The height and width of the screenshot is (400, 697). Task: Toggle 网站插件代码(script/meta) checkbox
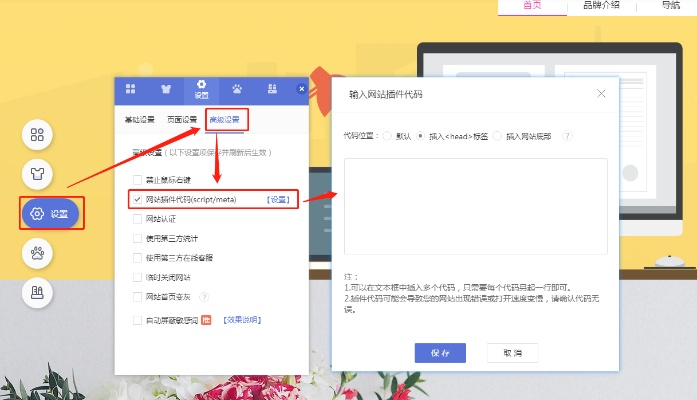(x=137, y=199)
